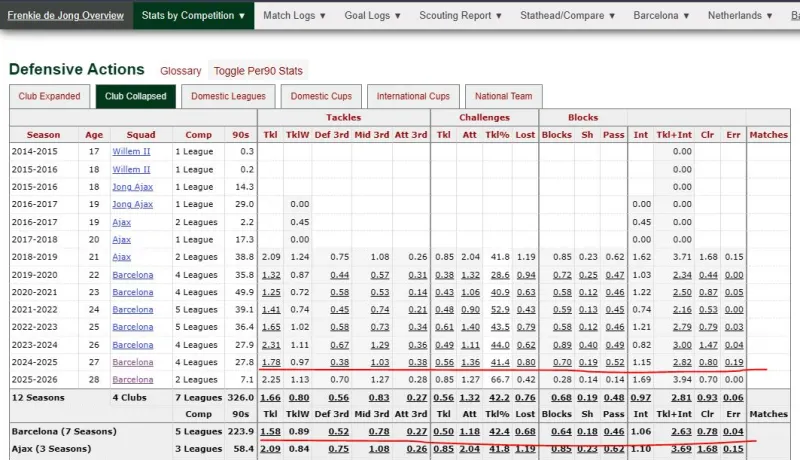Switch to the Domestic Leagues tab
This screenshot has height=460, width=800.
click(x=229, y=96)
